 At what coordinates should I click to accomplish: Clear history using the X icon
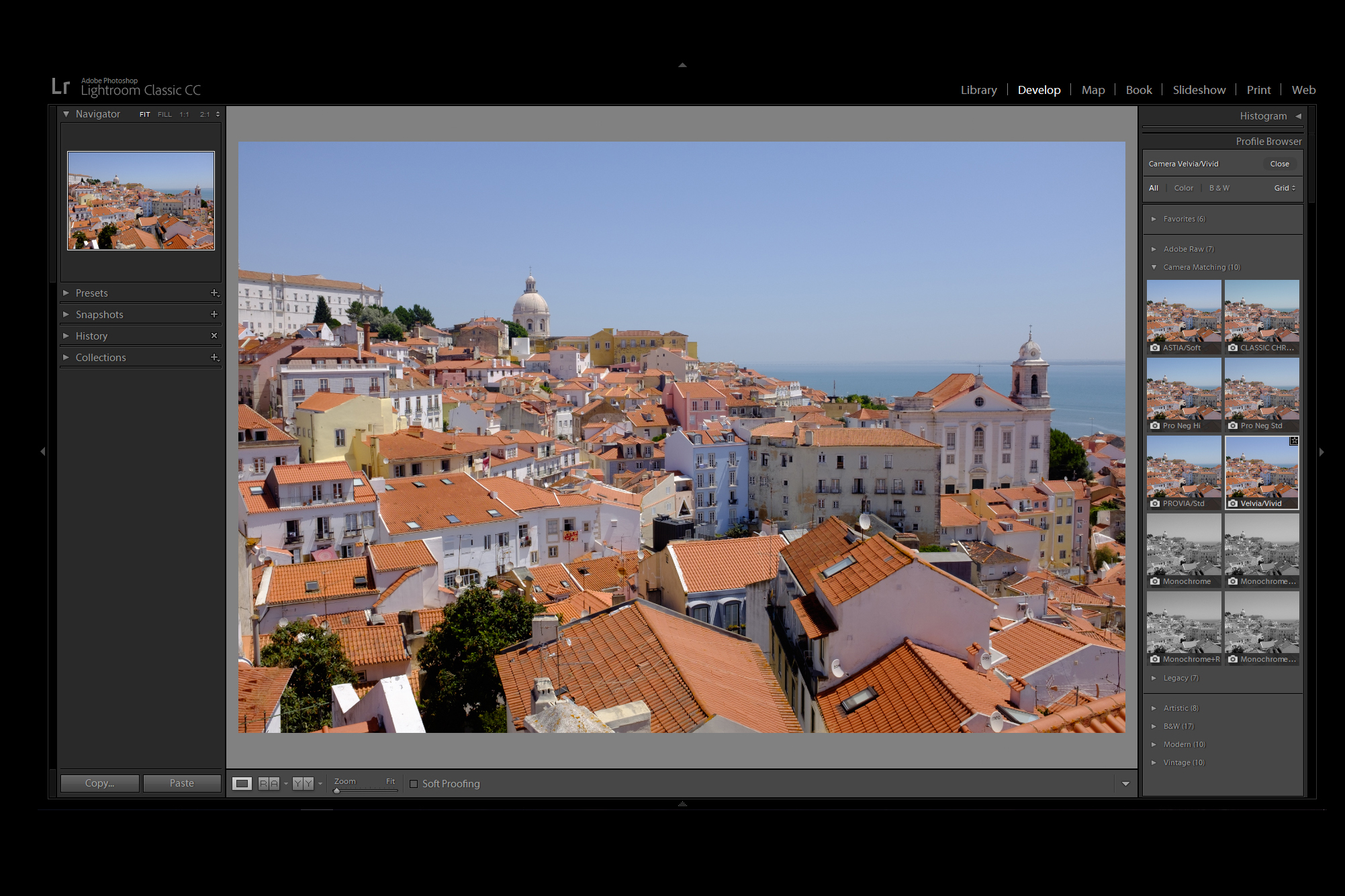point(214,336)
